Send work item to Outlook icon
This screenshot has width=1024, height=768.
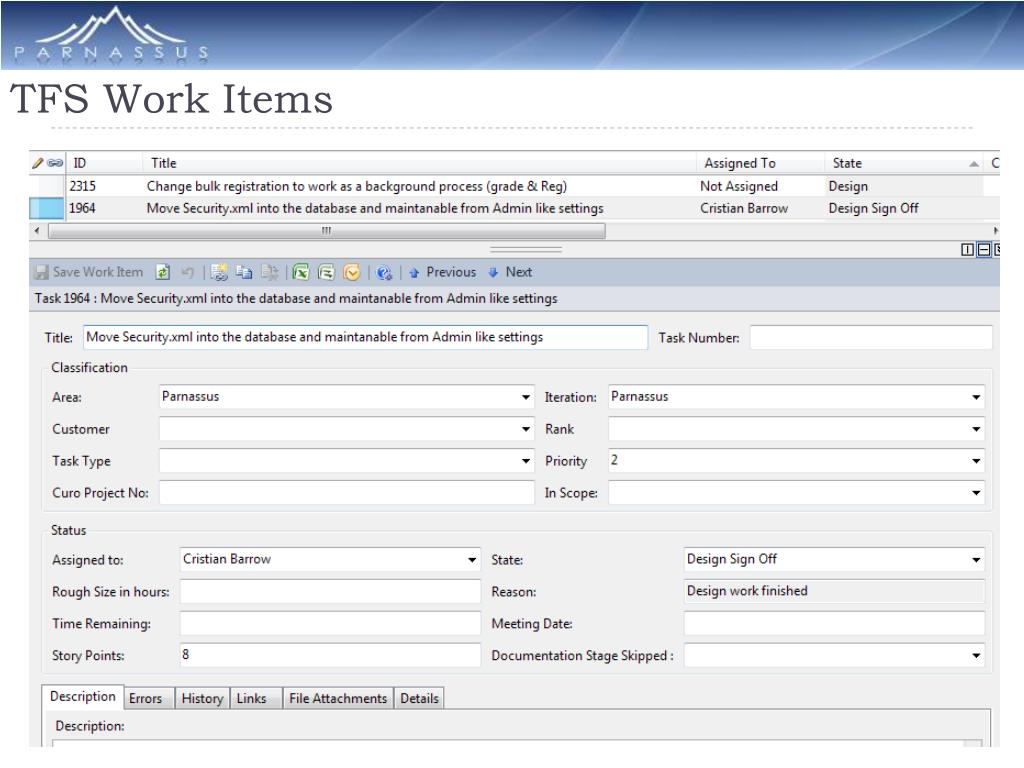351,272
